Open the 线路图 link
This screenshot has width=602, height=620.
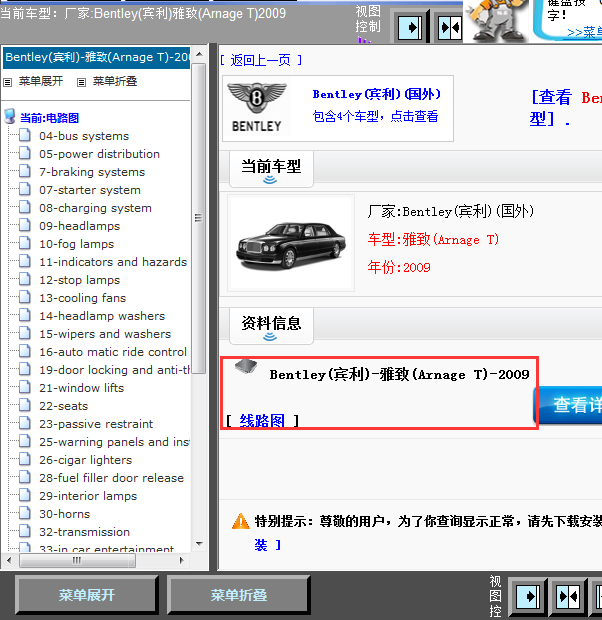pyautogui.click(x=262, y=420)
